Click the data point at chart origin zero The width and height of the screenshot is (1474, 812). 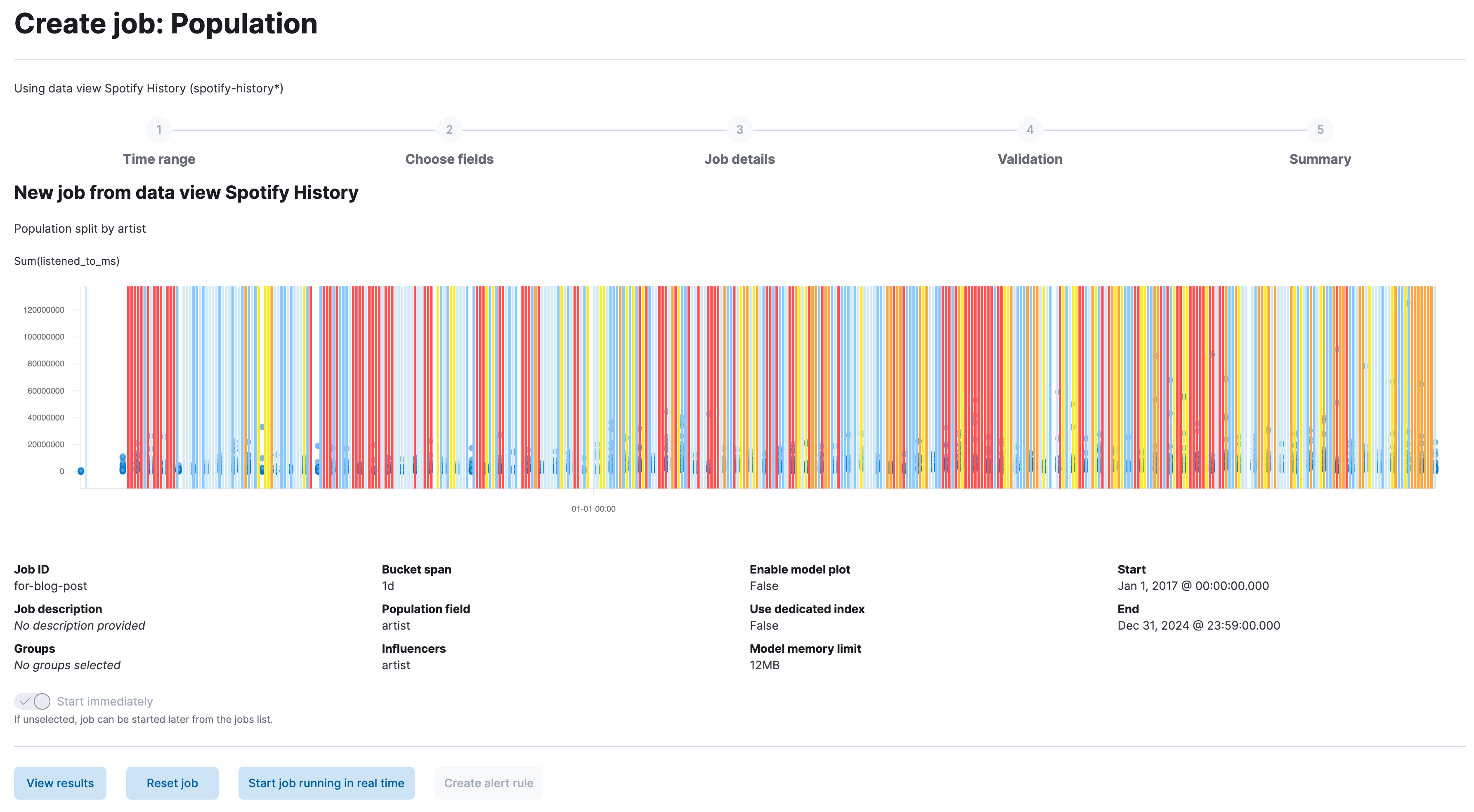81,471
